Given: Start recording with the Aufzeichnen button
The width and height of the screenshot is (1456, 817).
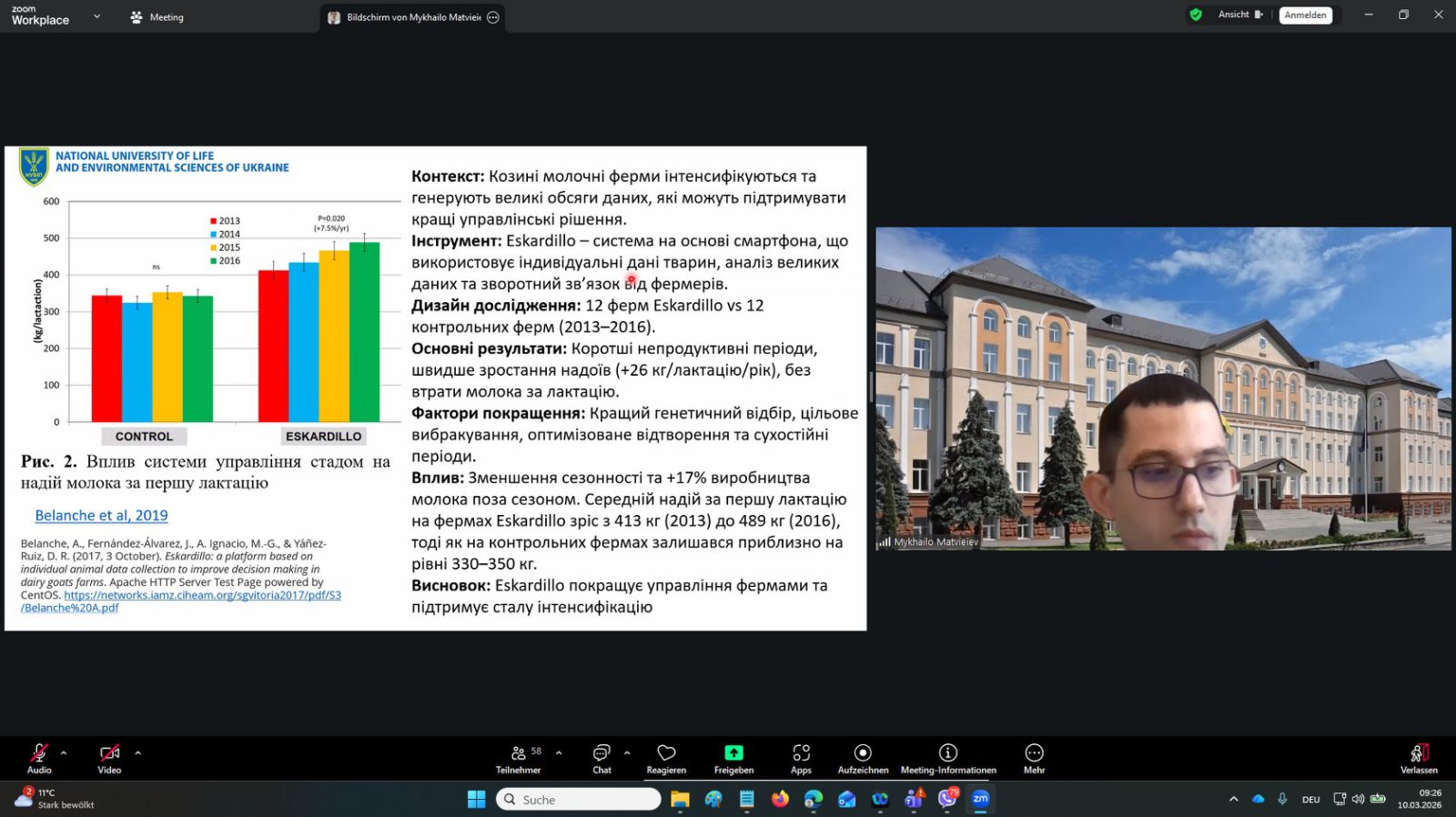Looking at the screenshot, I should pyautogui.click(x=863, y=758).
